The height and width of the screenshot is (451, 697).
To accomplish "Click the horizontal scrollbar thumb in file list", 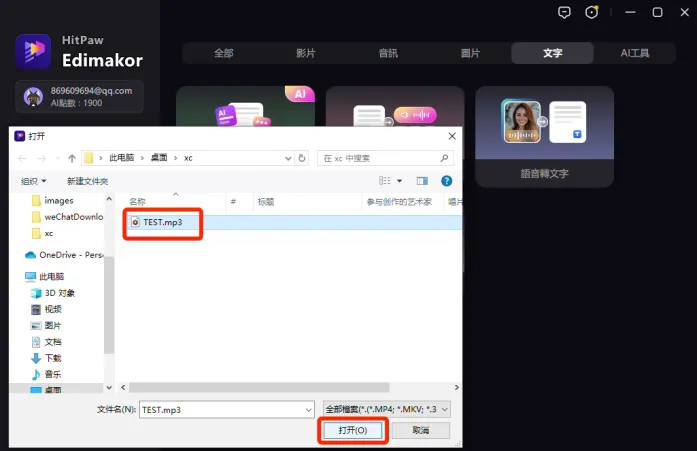I will coord(259,387).
